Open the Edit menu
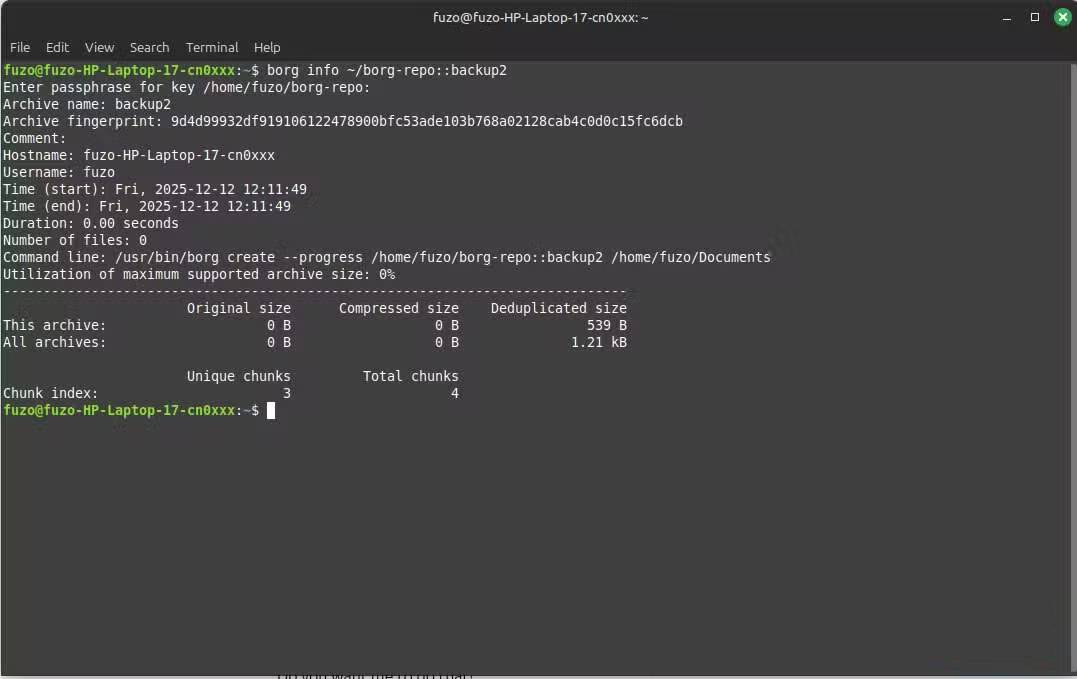 click(57, 47)
